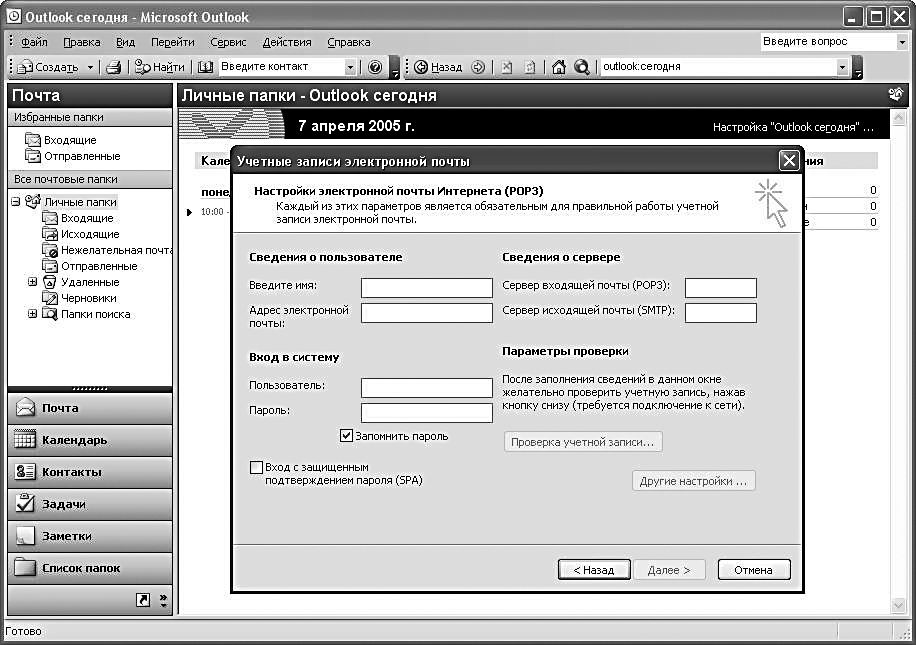Open the Создать button dropdown arrow
916x645 pixels.
pyautogui.click(x=90, y=67)
